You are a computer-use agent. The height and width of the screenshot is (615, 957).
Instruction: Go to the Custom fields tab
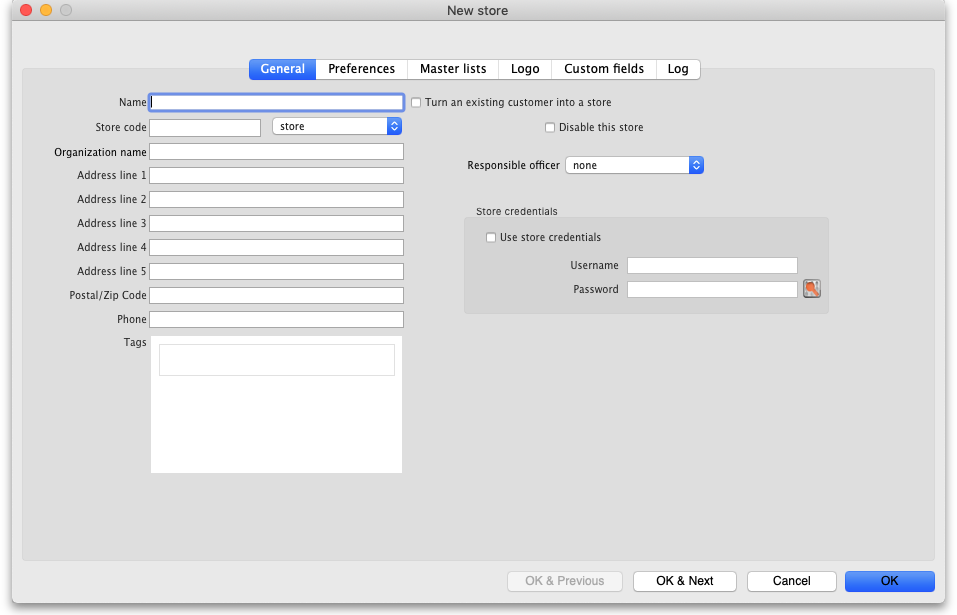(604, 69)
